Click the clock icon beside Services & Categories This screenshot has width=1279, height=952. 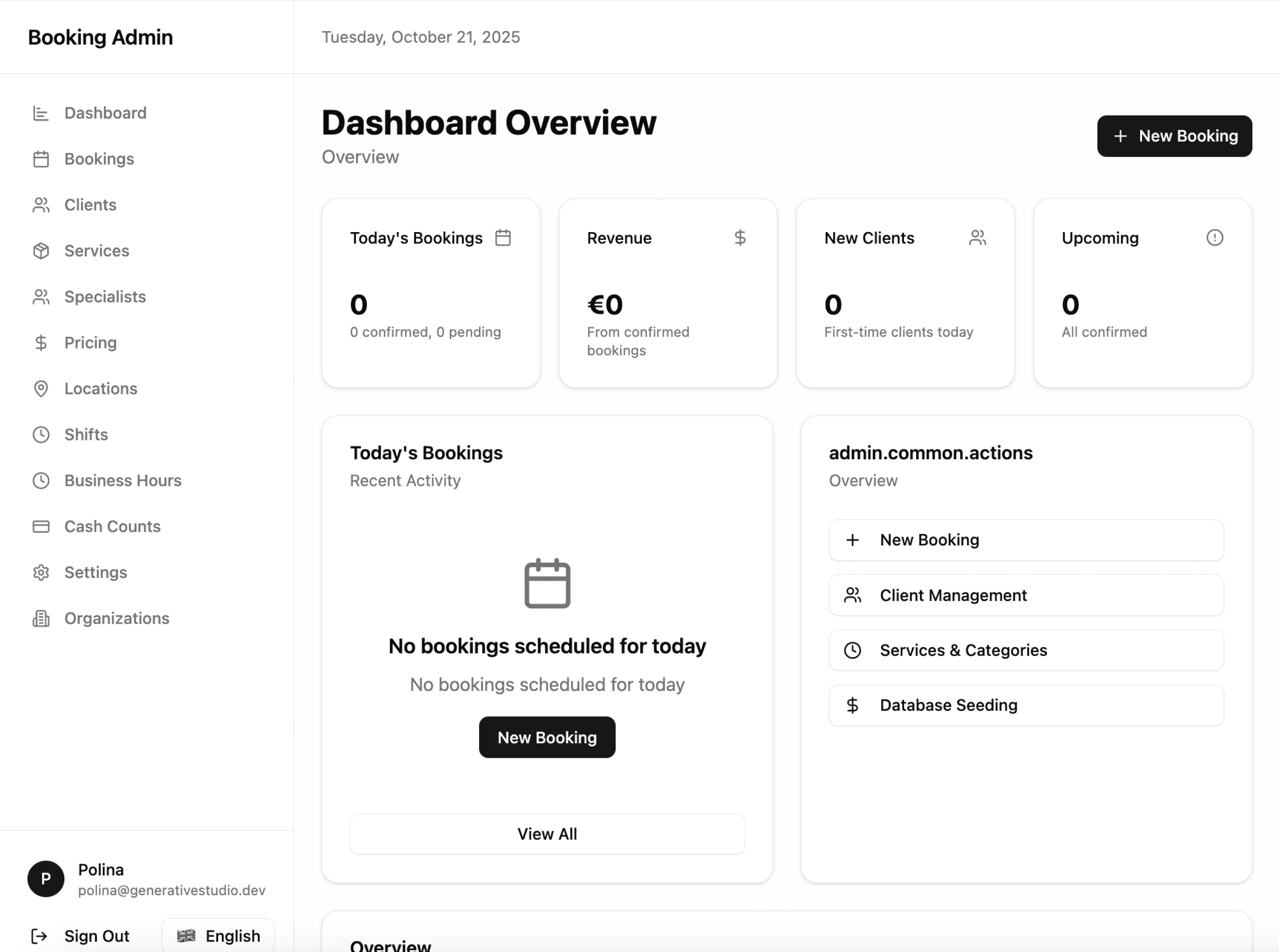tap(853, 650)
